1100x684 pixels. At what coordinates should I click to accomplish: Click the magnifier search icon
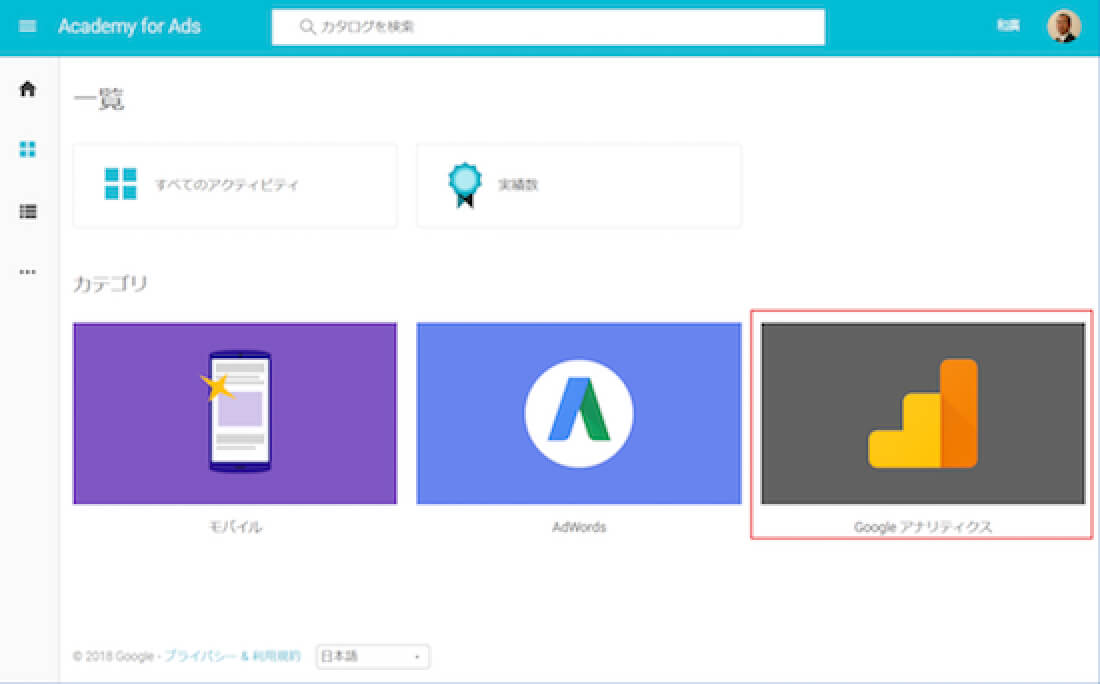click(307, 27)
